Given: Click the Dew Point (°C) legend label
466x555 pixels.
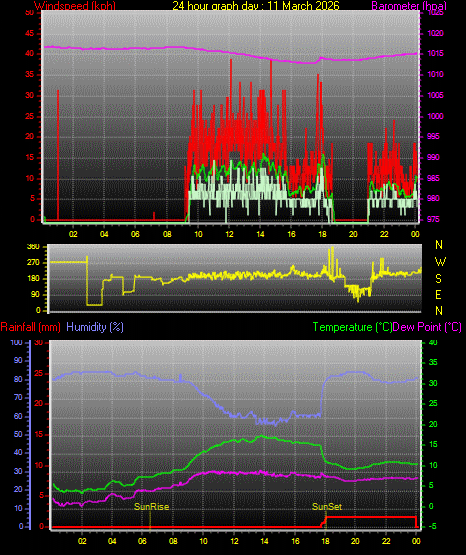Looking at the screenshot, I should [427, 327].
